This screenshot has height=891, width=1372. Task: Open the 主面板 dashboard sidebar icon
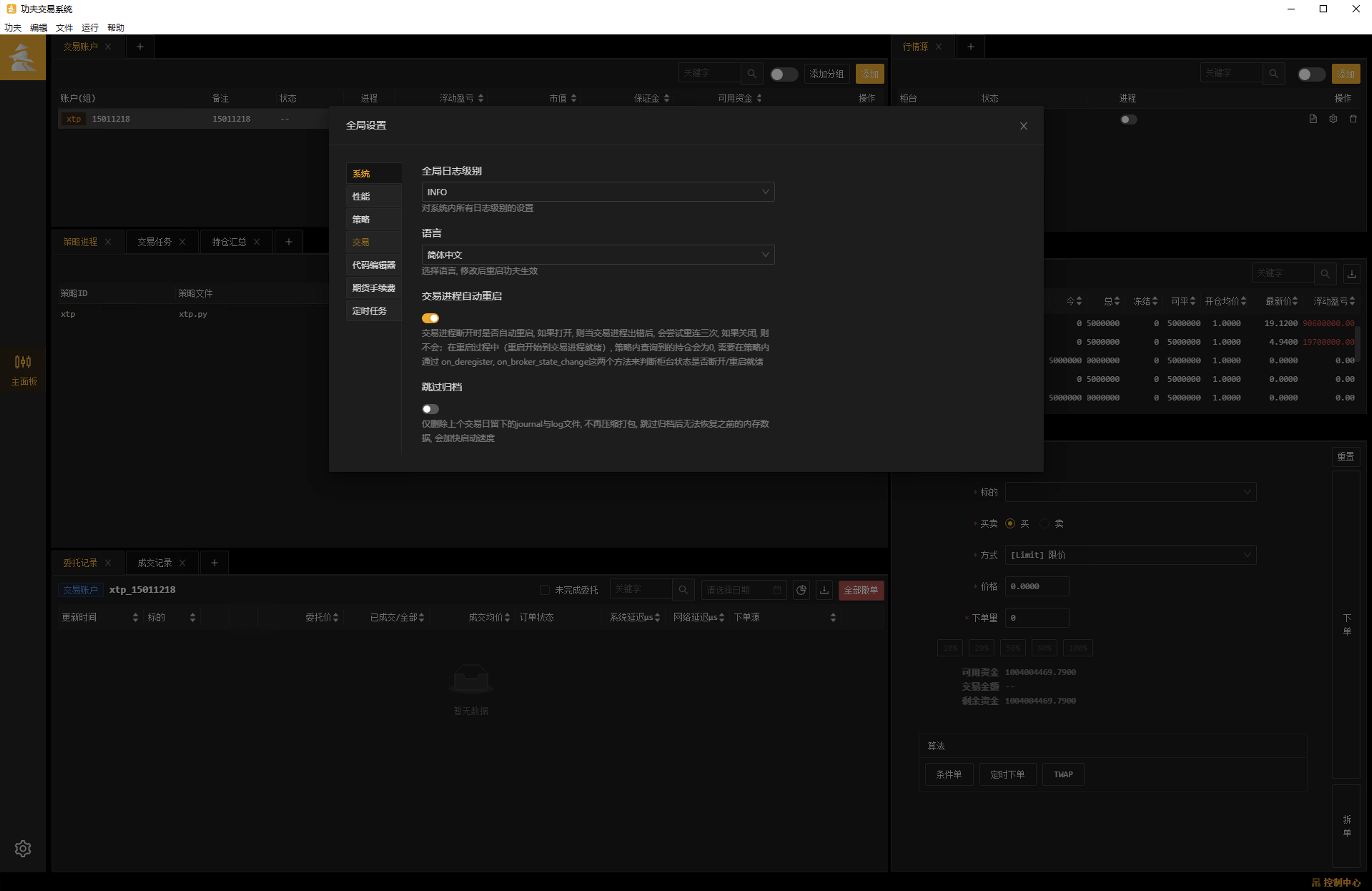(23, 370)
